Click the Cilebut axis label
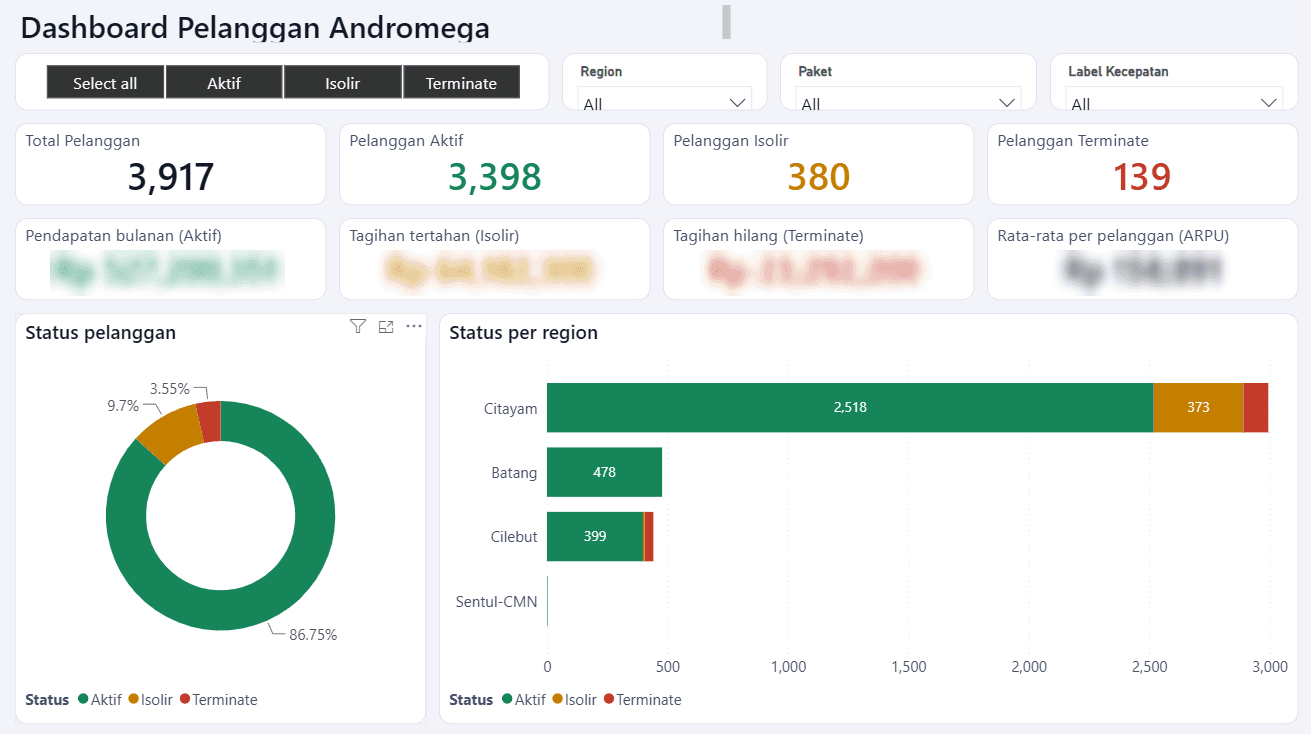This screenshot has width=1311, height=734. [513, 537]
